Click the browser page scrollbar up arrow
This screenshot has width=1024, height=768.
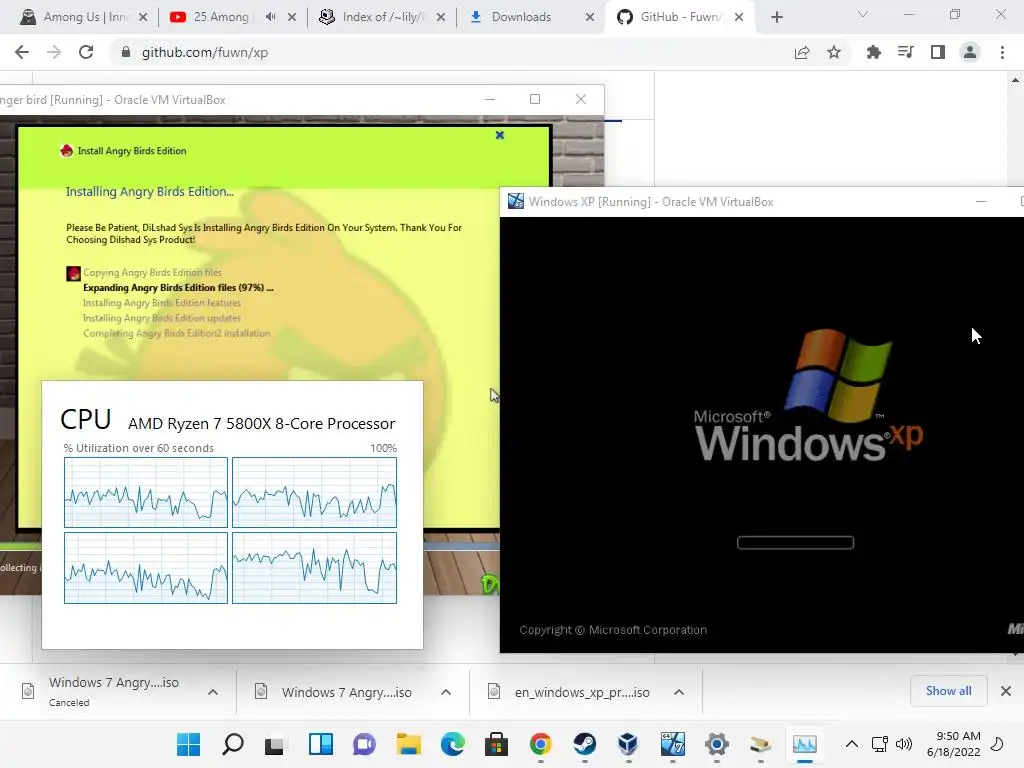coord(1015,80)
